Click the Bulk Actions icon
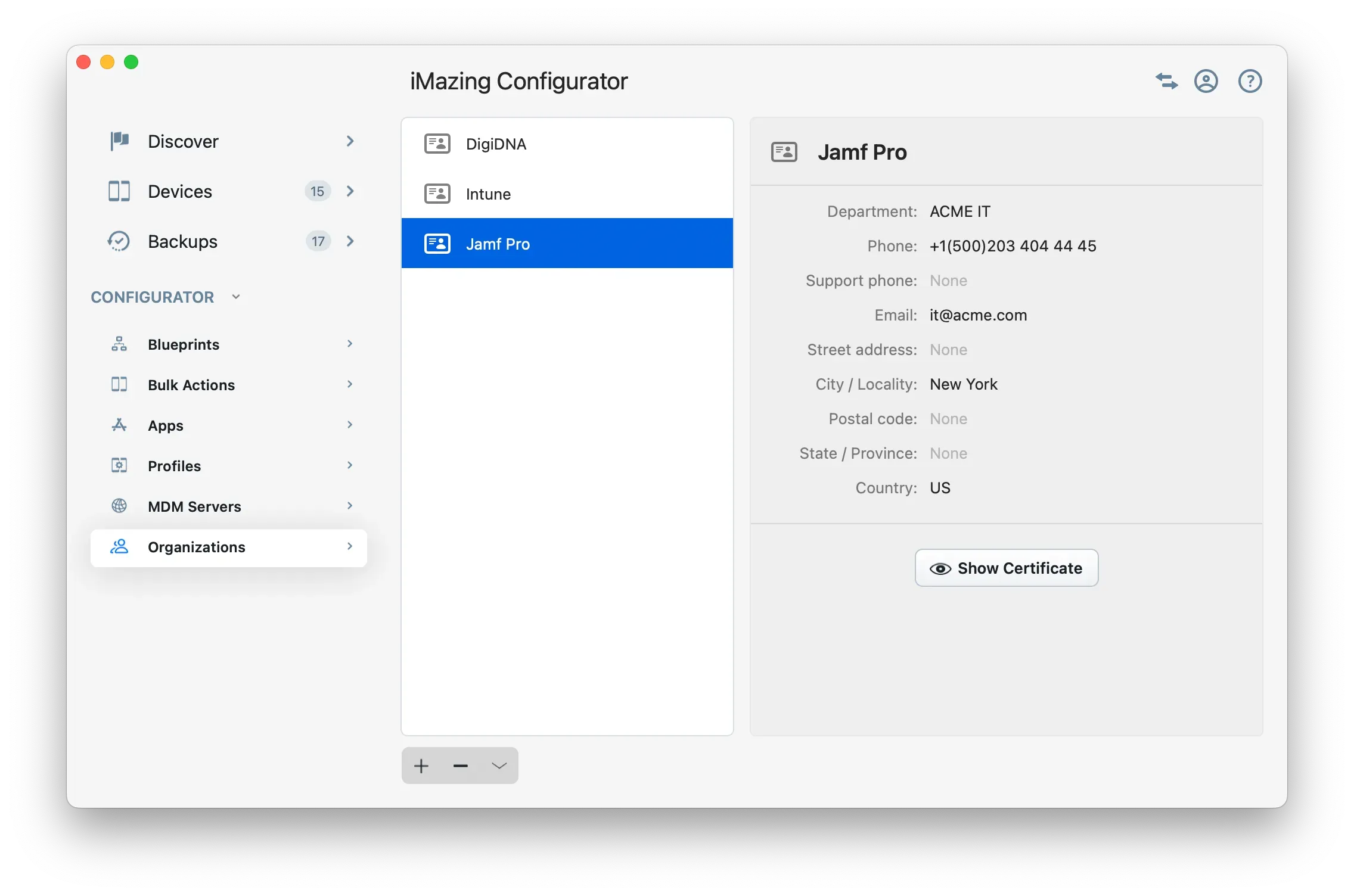Screen dimensions: 1354x896 [119, 384]
